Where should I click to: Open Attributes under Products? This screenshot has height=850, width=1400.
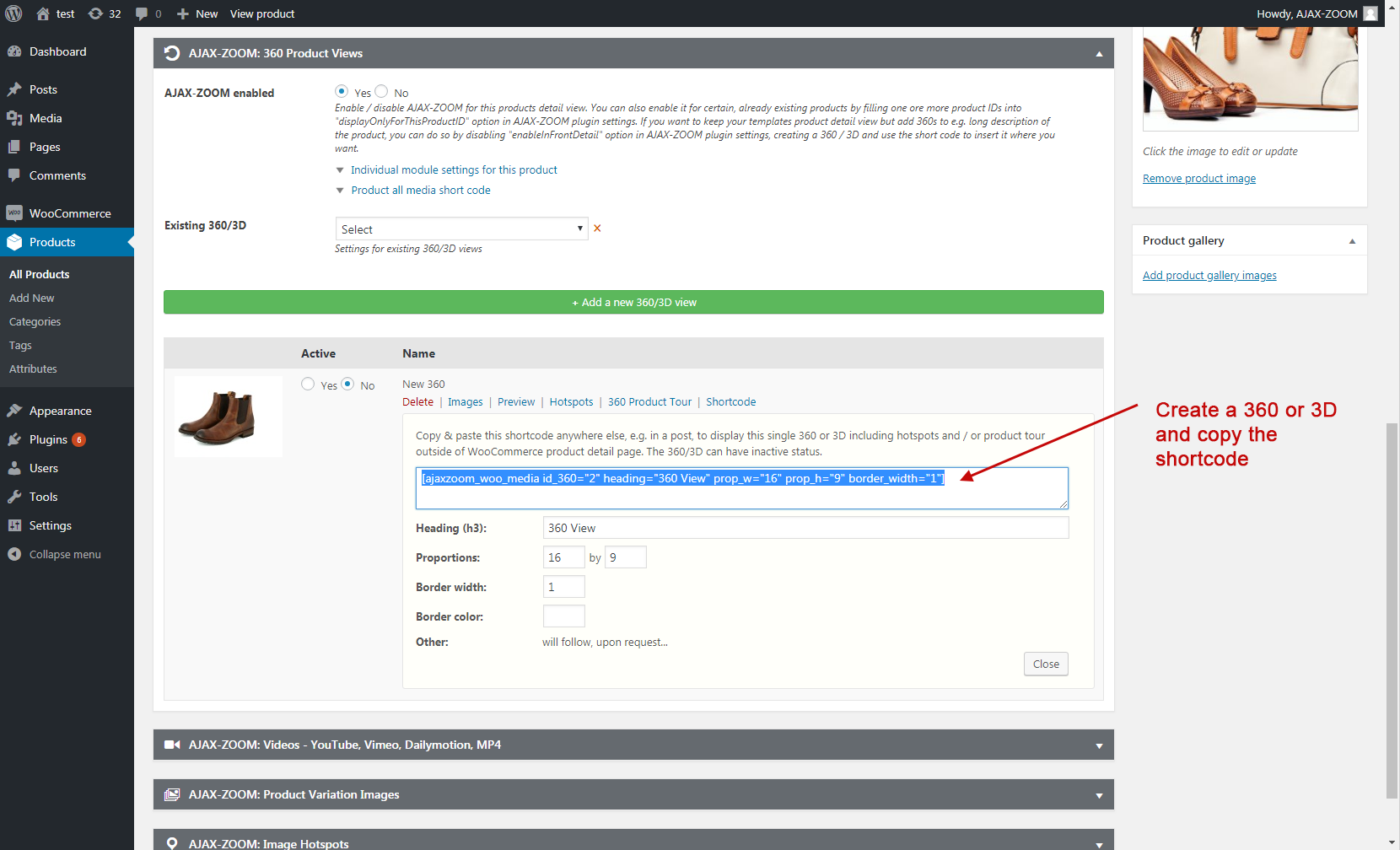coord(34,369)
